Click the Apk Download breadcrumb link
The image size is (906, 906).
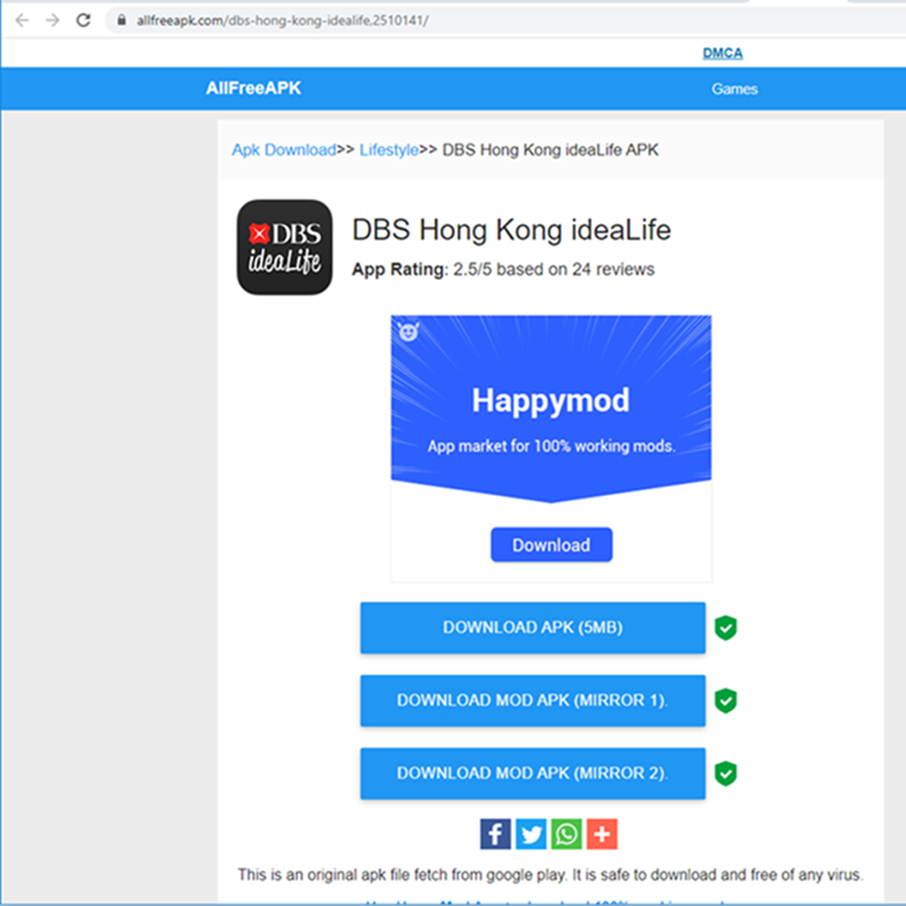(x=284, y=150)
